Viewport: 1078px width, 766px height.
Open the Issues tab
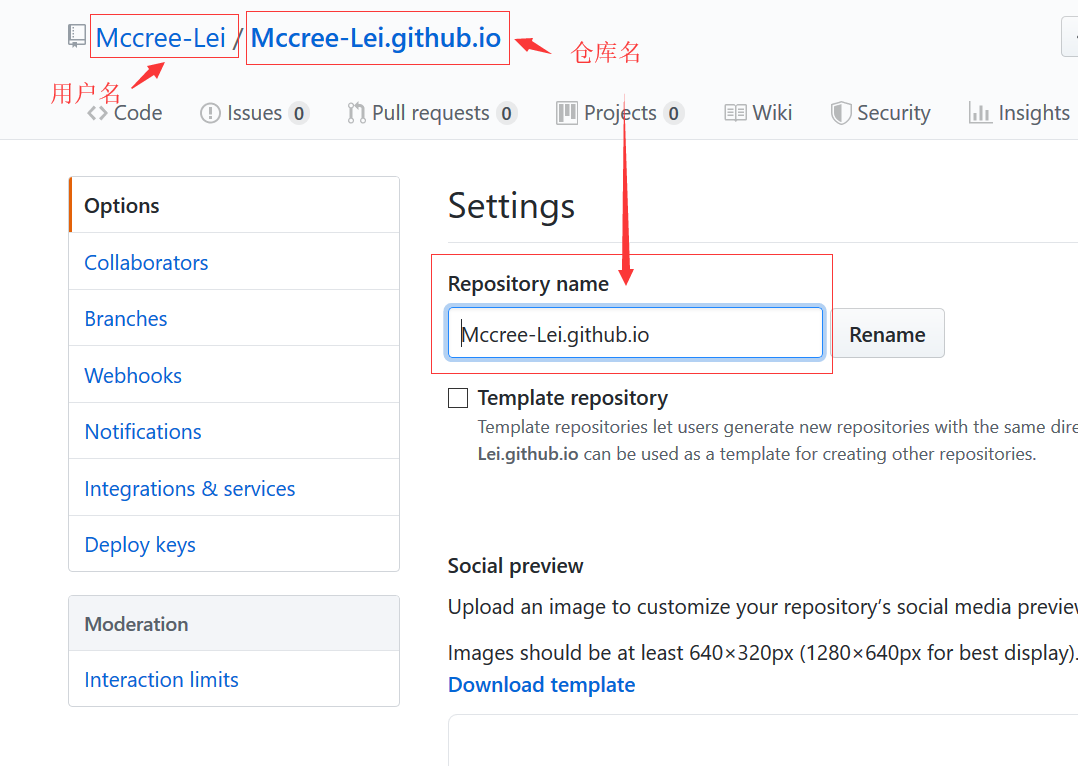254,114
